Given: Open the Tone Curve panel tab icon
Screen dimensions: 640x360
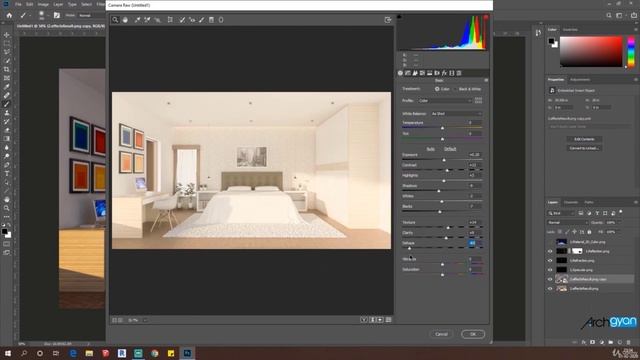Looking at the screenshot, I should (408, 73).
